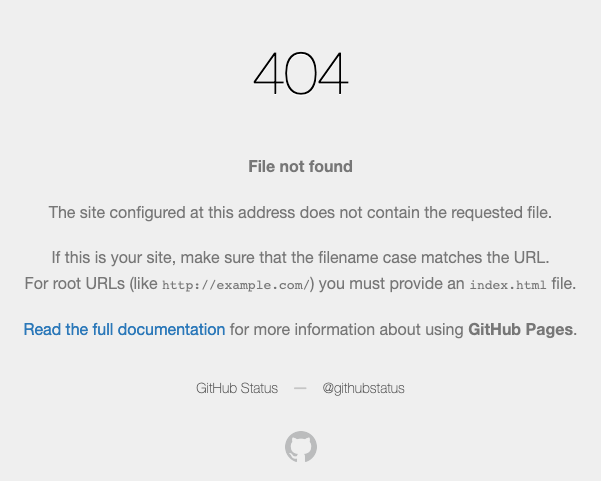
Task: Click the bold GitHub Pages text
Action: pos(521,330)
